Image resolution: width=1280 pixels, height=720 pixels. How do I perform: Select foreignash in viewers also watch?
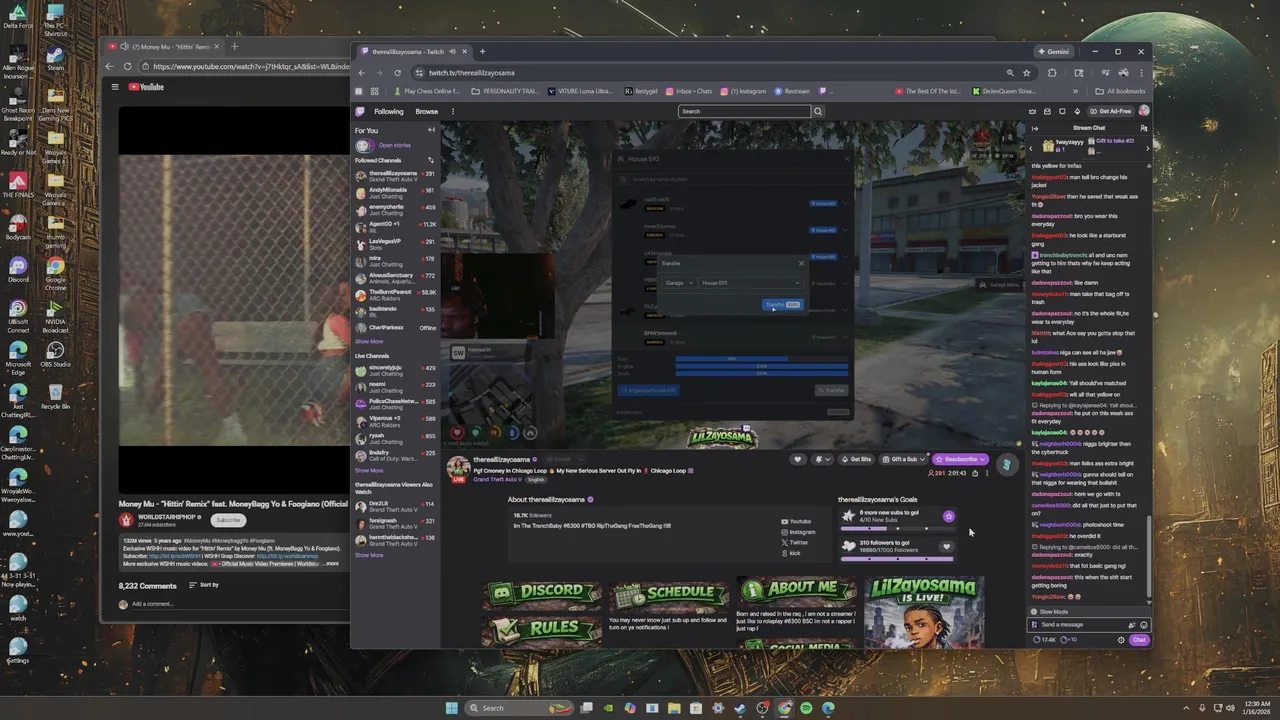[395, 522]
